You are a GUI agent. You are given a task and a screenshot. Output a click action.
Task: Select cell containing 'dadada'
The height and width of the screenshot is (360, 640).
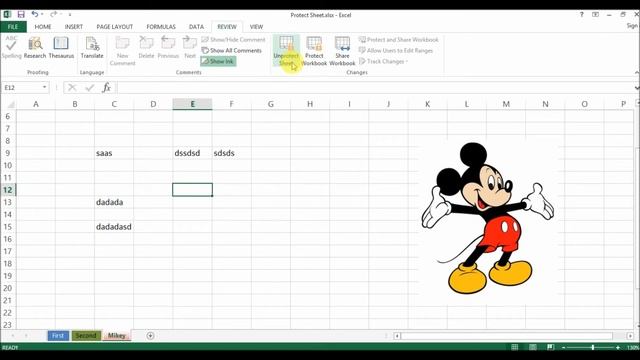(x=114, y=202)
